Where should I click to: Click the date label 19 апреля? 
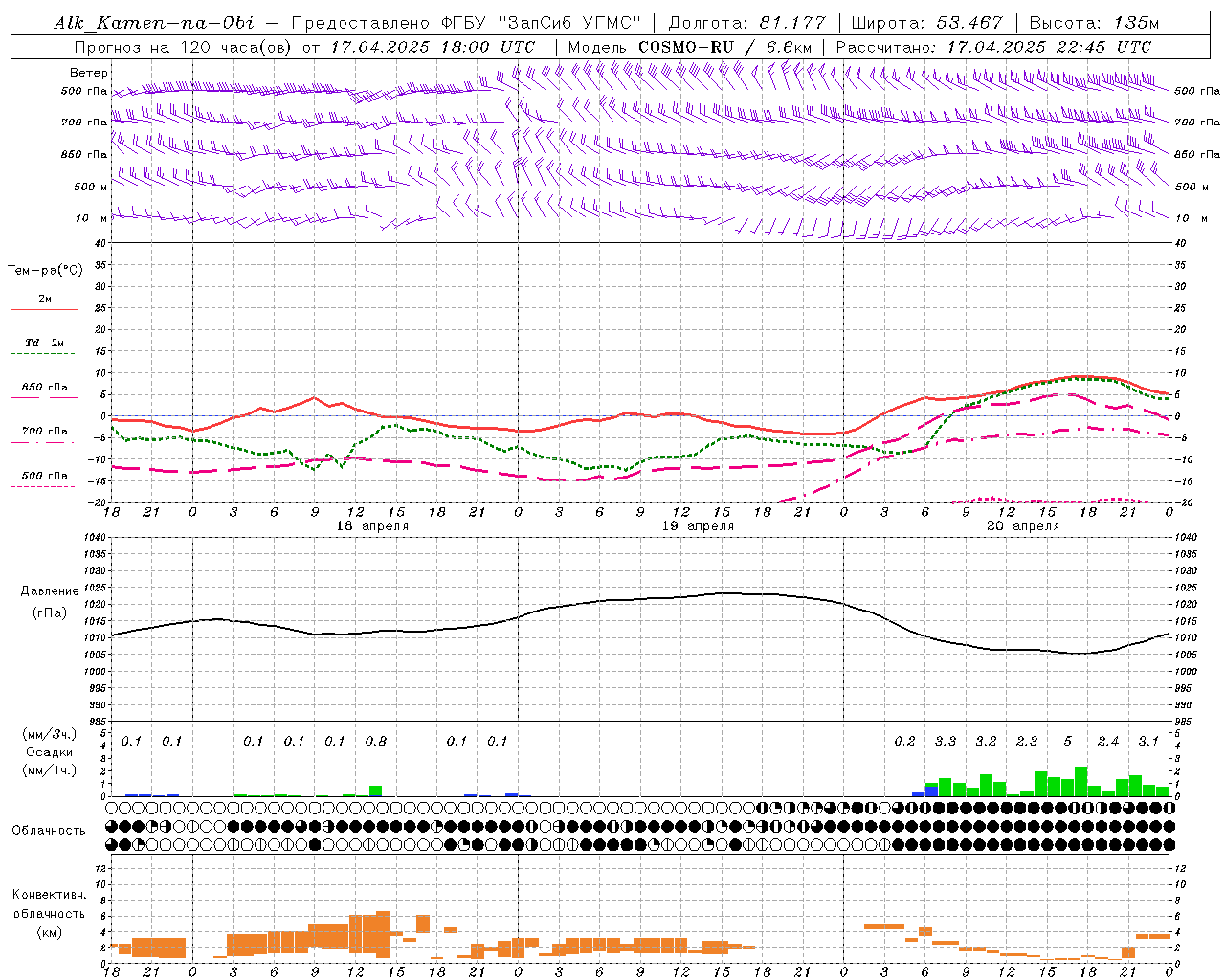[699, 526]
